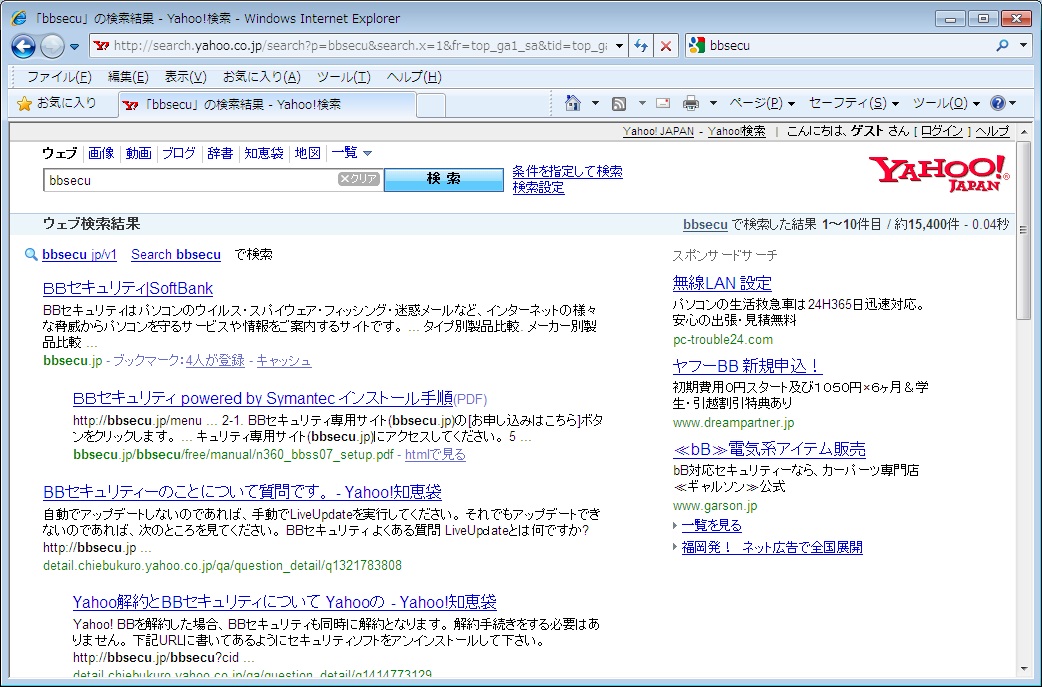Screen dimensions: 1042x687
Task: Switch to 辞書 search category
Action: [x=220, y=153]
